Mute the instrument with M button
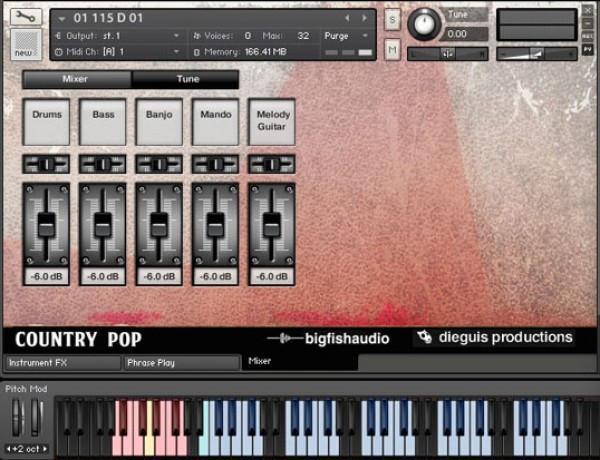The height and width of the screenshot is (460, 600). 392,49
